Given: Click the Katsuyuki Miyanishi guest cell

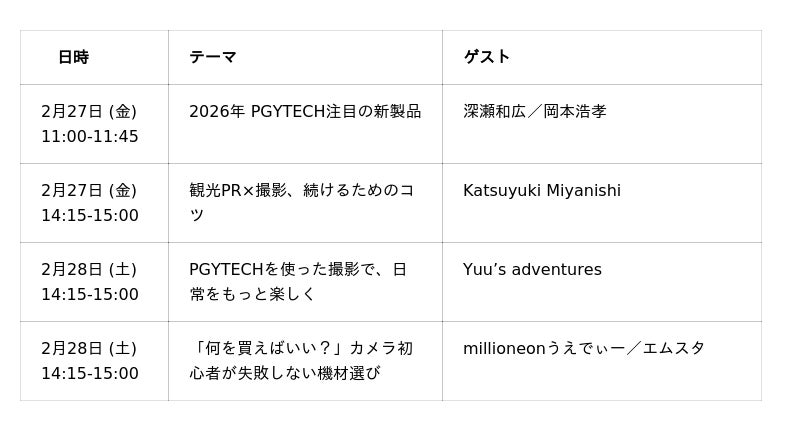Looking at the screenshot, I should (x=542, y=190).
